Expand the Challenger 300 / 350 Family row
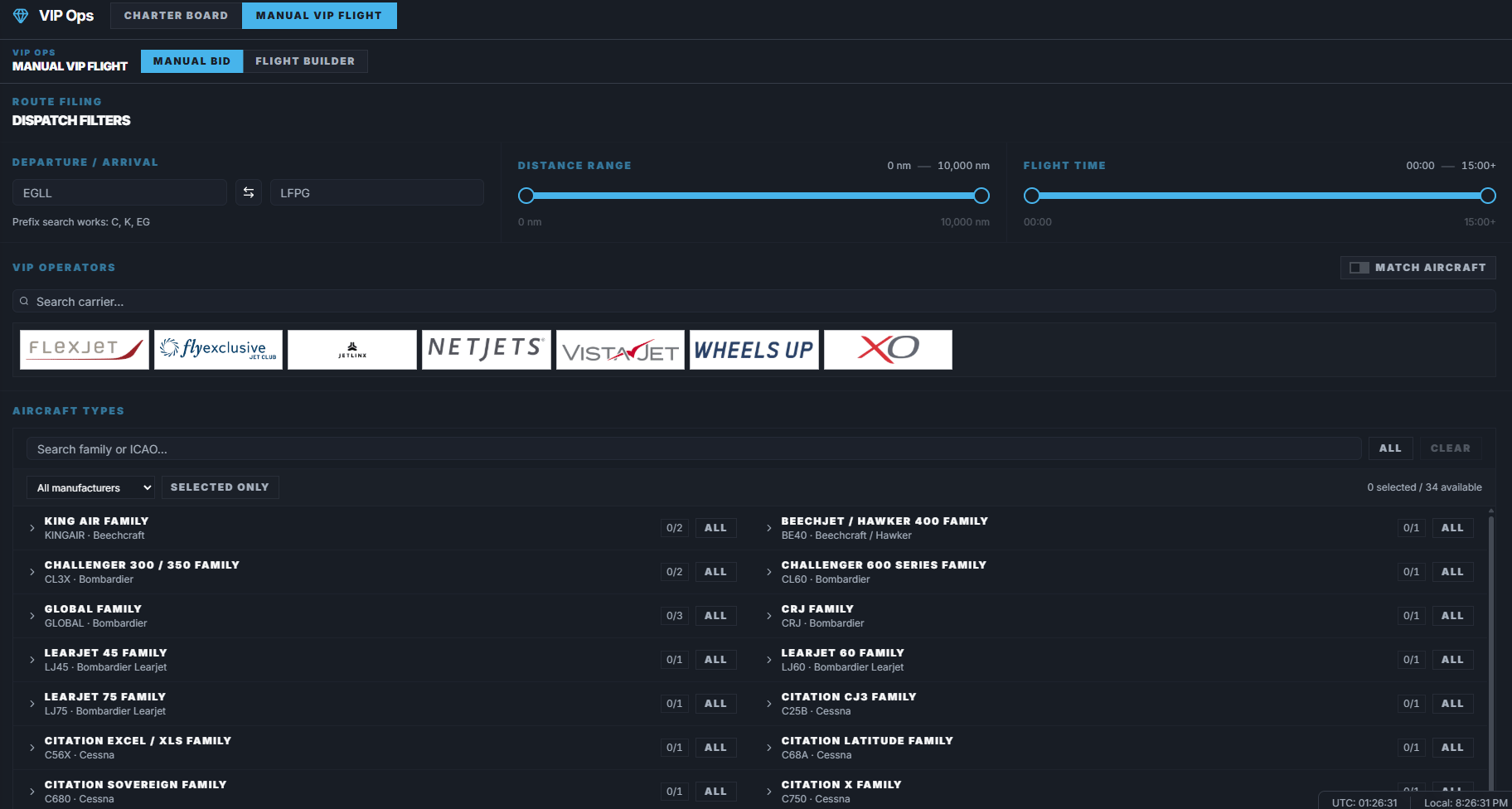The width and height of the screenshot is (1512, 809). point(32,572)
